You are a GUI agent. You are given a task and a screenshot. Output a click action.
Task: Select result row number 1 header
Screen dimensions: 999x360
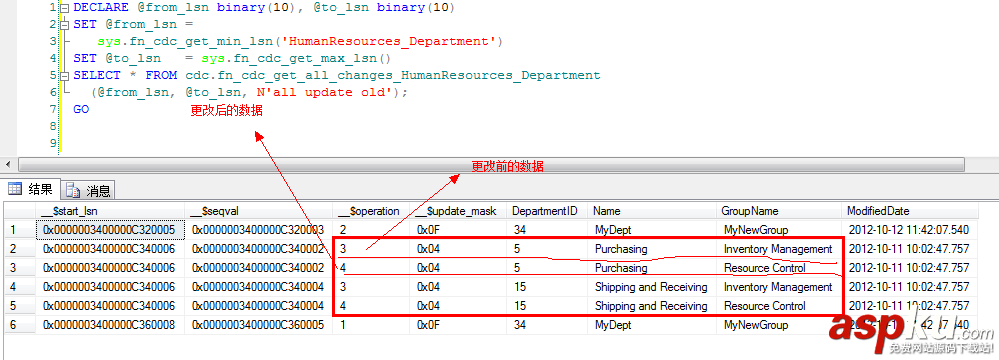pyautogui.click(x=20, y=229)
